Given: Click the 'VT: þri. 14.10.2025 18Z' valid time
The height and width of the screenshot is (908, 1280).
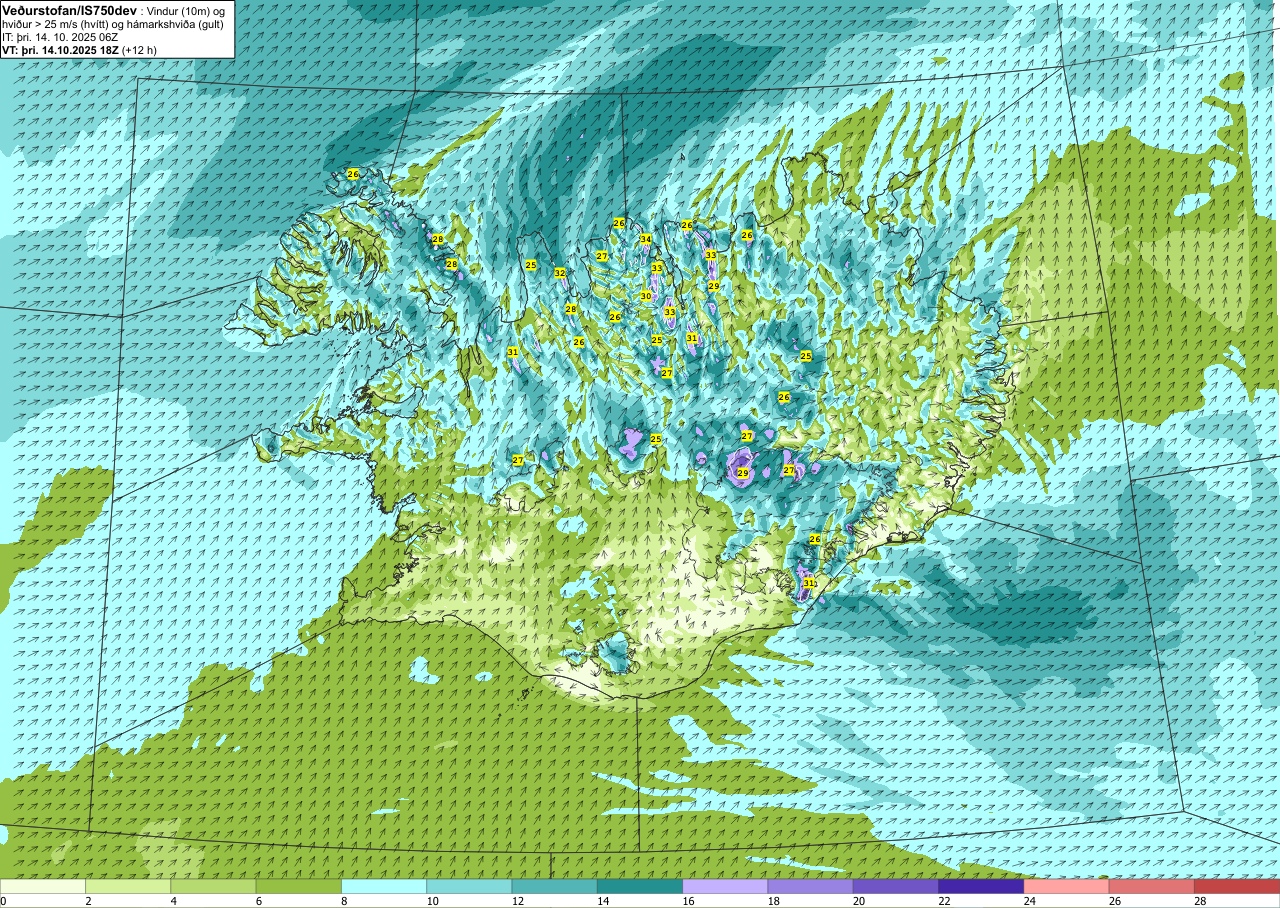Looking at the screenshot, I should click(60, 49).
